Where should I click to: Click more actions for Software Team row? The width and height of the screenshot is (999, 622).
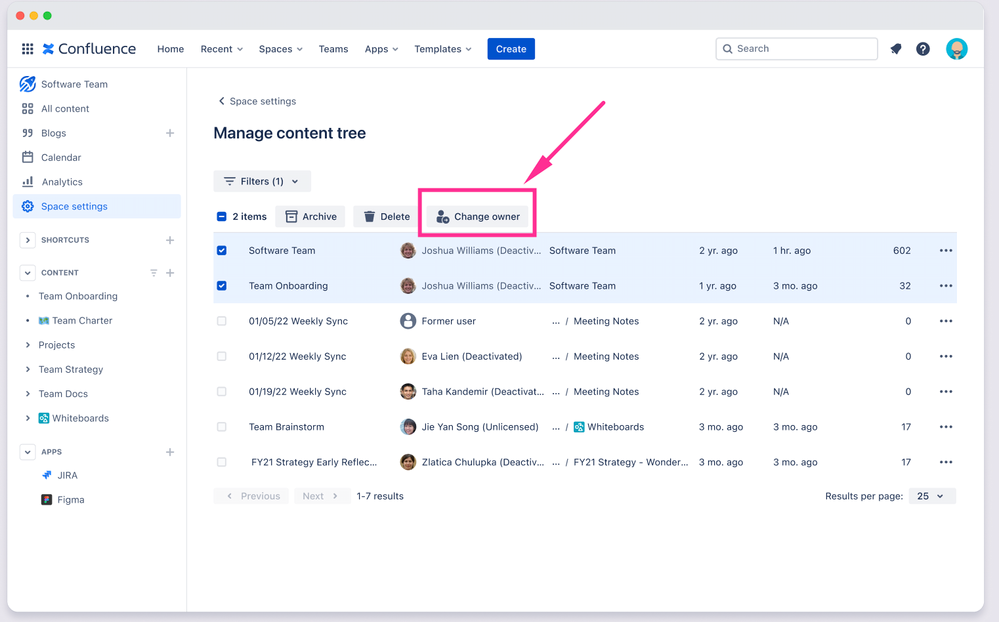(x=945, y=251)
